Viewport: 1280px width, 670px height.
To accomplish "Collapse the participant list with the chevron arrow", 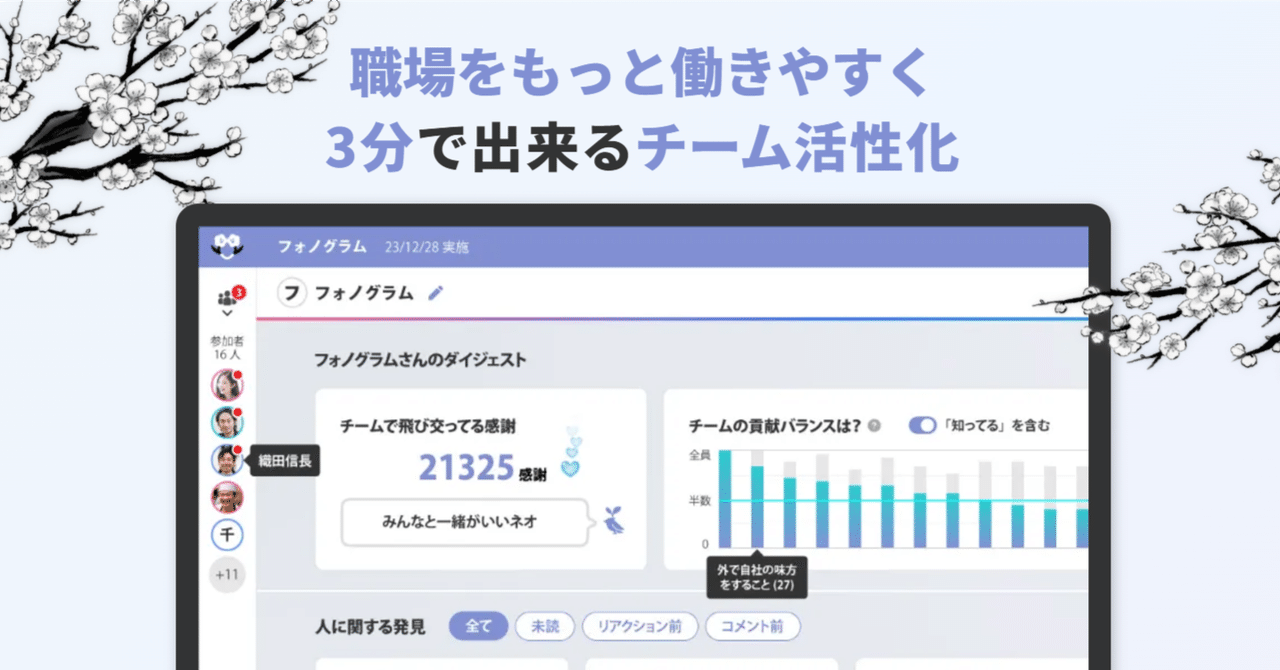I will 227,313.
